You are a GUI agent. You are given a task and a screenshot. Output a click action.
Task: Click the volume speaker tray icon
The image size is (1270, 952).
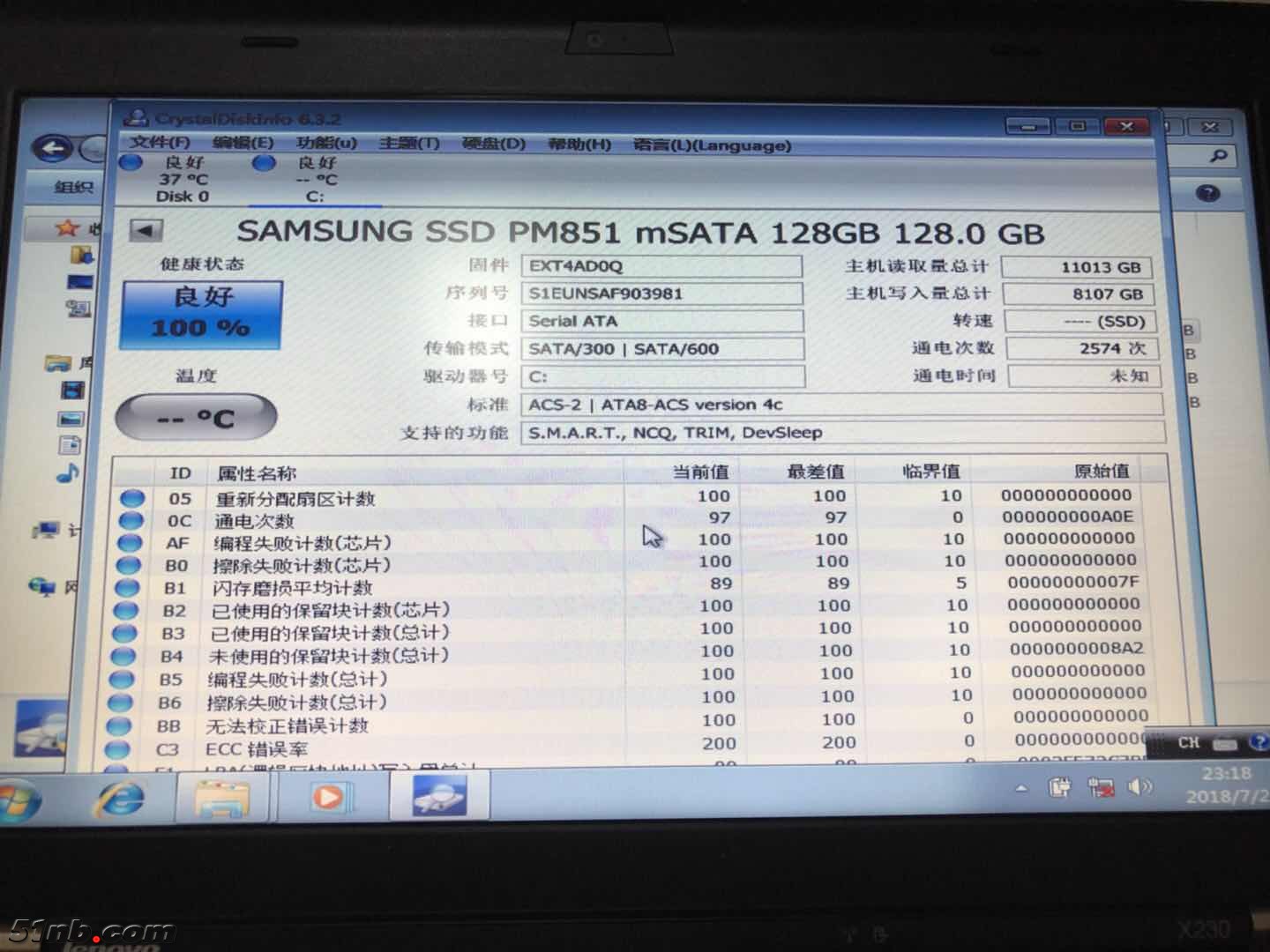[1139, 786]
